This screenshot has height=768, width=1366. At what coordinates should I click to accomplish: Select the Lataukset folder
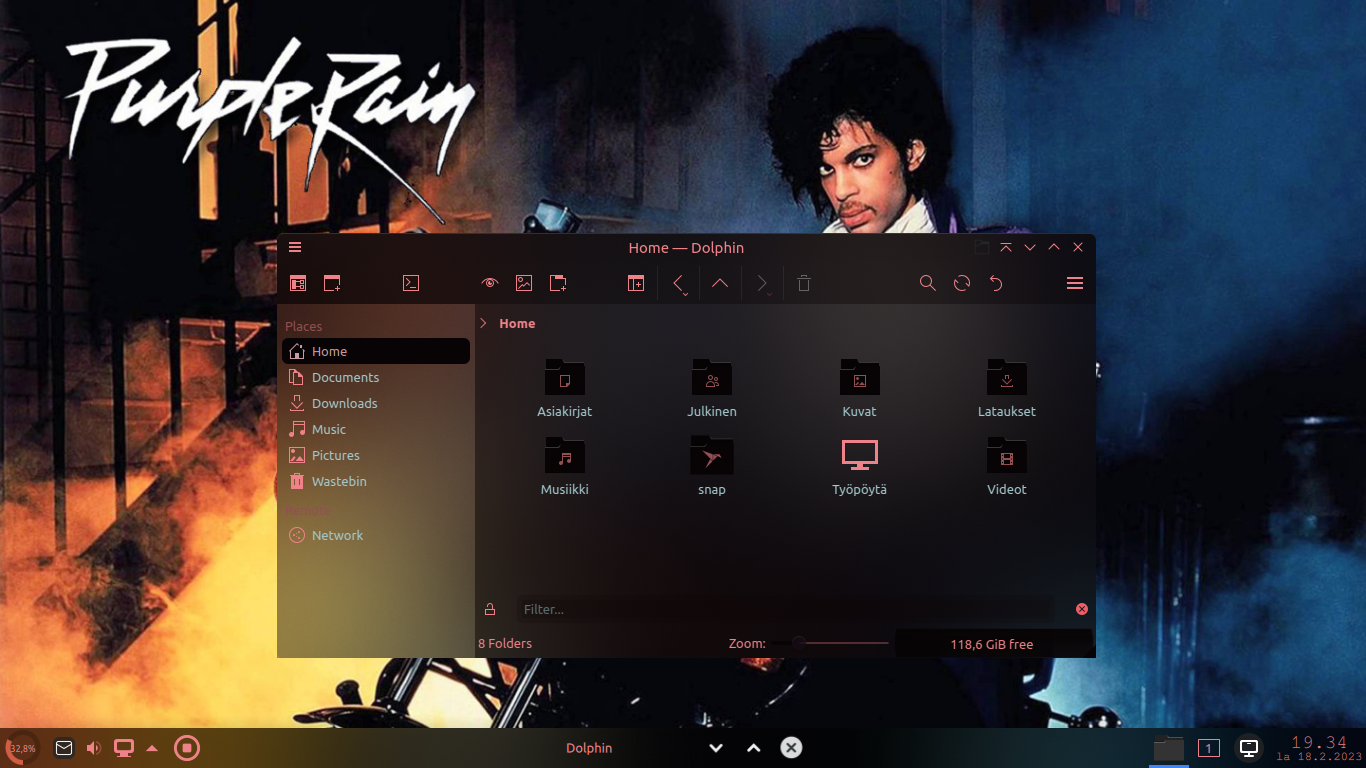[x=1007, y=388]
